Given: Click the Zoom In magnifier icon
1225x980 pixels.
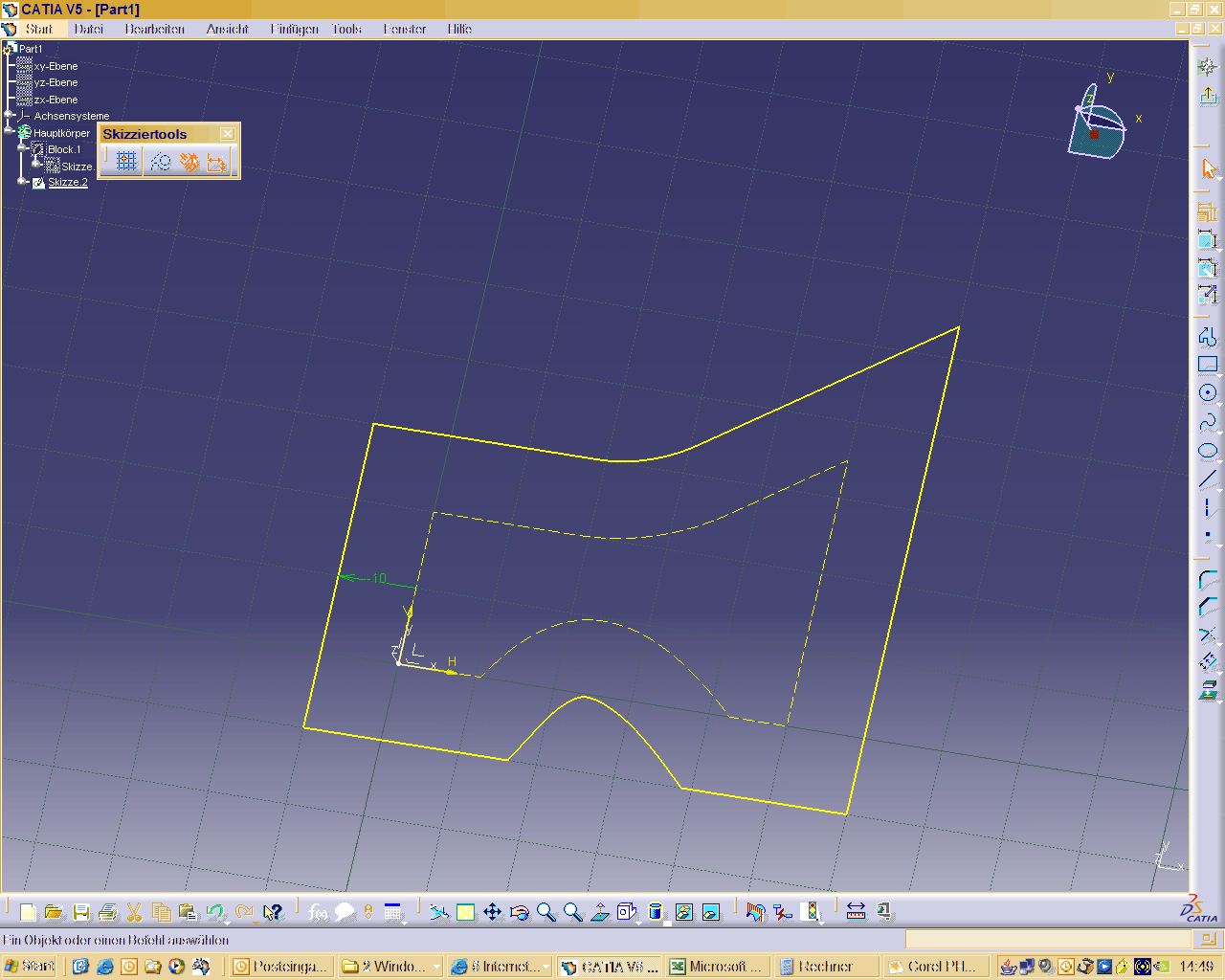Looking at the screenshot, I should [x=546, y=912].
